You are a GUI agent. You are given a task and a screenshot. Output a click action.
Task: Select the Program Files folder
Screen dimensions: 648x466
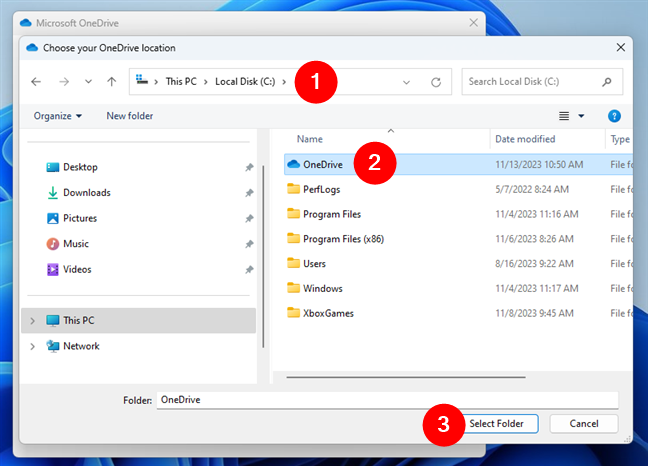coord(332,214)
